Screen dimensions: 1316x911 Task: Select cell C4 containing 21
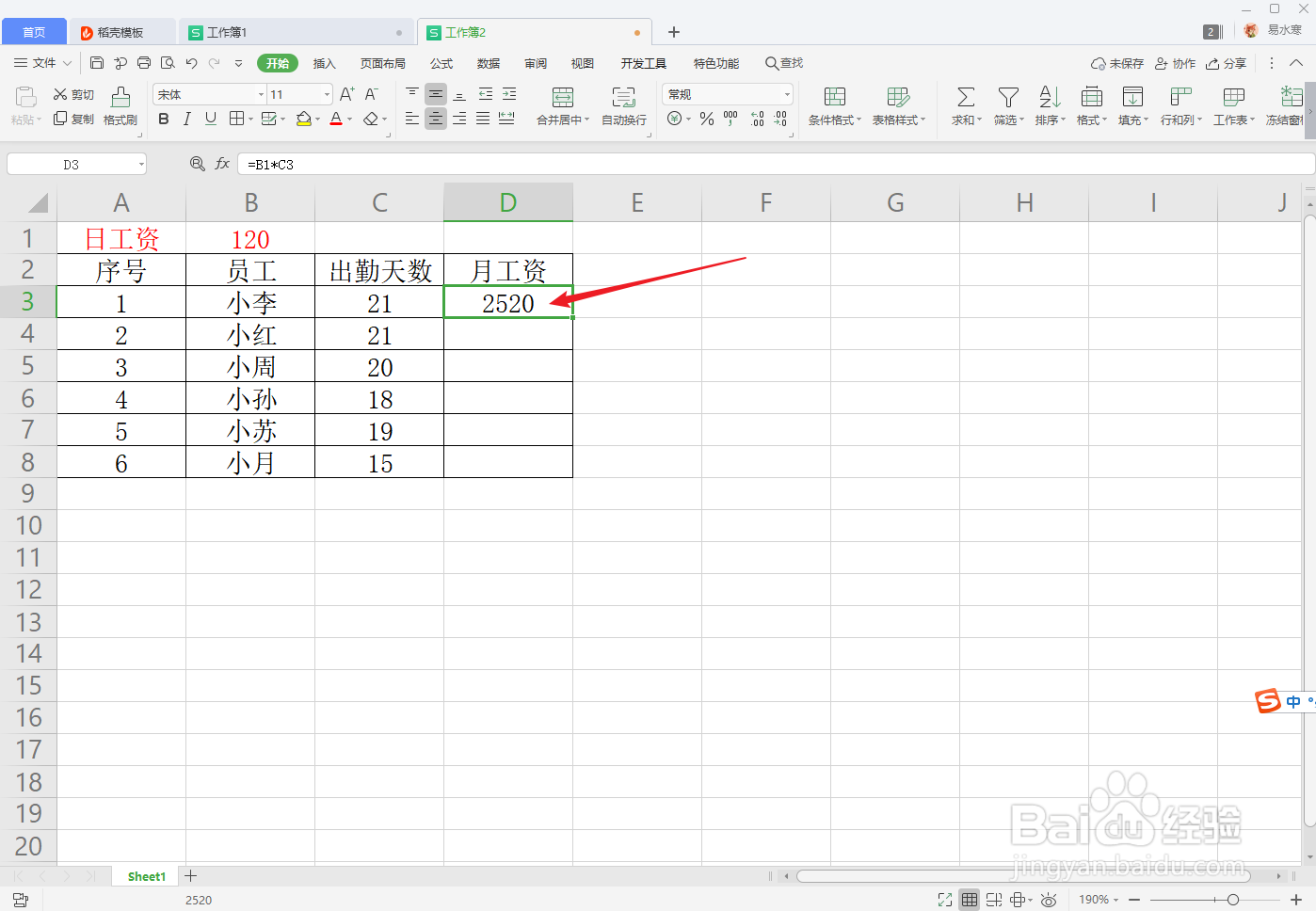379,335
